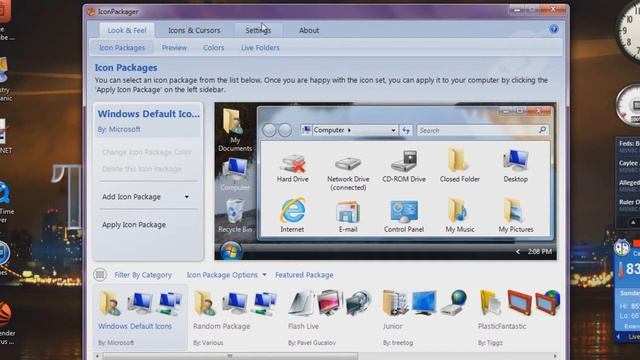Screen dimensions: 640x360
Task: Click the preview search magnifier icon
Action: coord(542,130)
